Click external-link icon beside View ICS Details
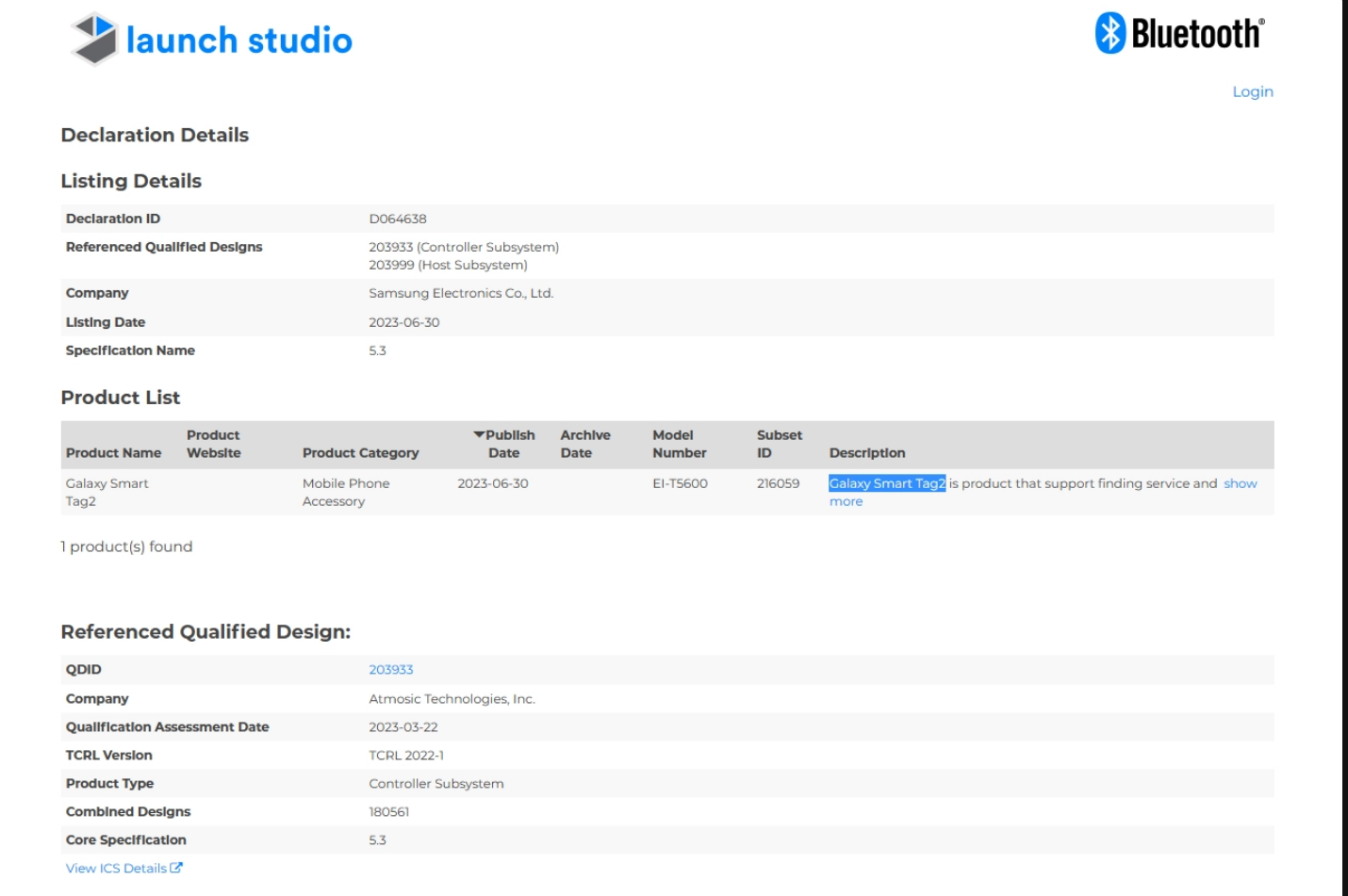The height and width of the screenshot is (896, 1348). [176, 868]
